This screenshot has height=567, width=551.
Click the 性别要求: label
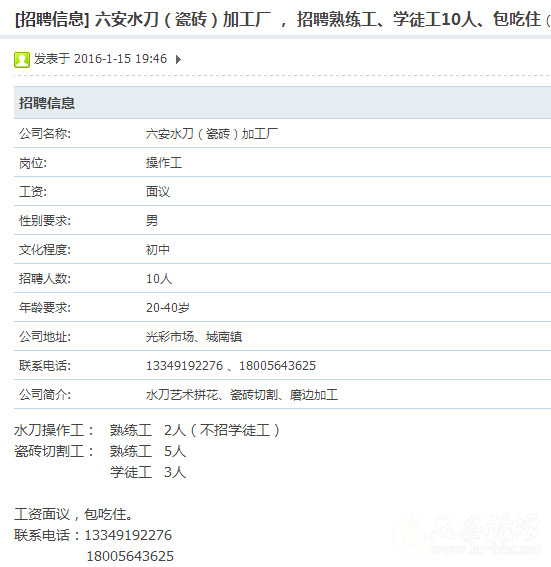45,221
